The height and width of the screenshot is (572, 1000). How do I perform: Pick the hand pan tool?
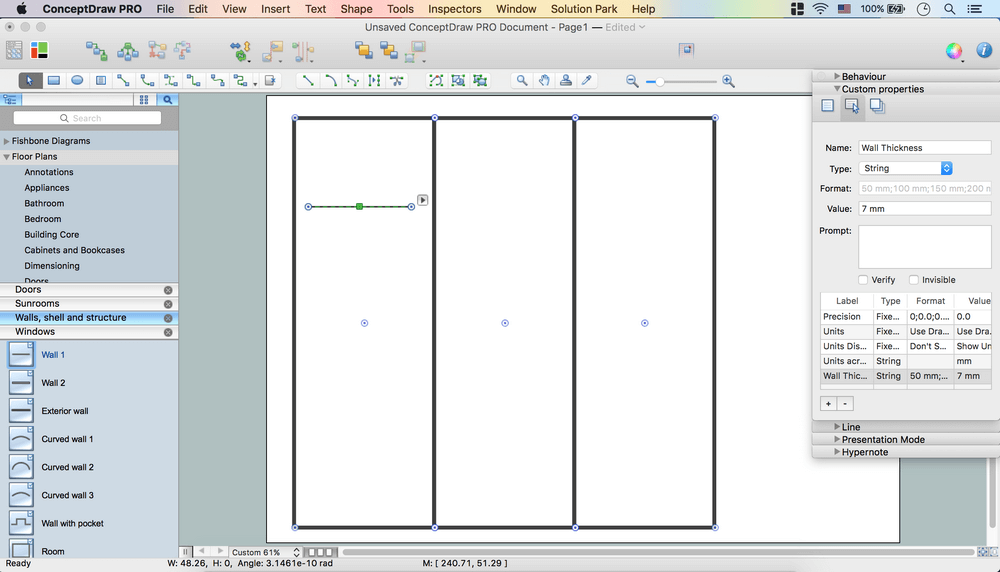pyautogui.click(x=544, y=81)
